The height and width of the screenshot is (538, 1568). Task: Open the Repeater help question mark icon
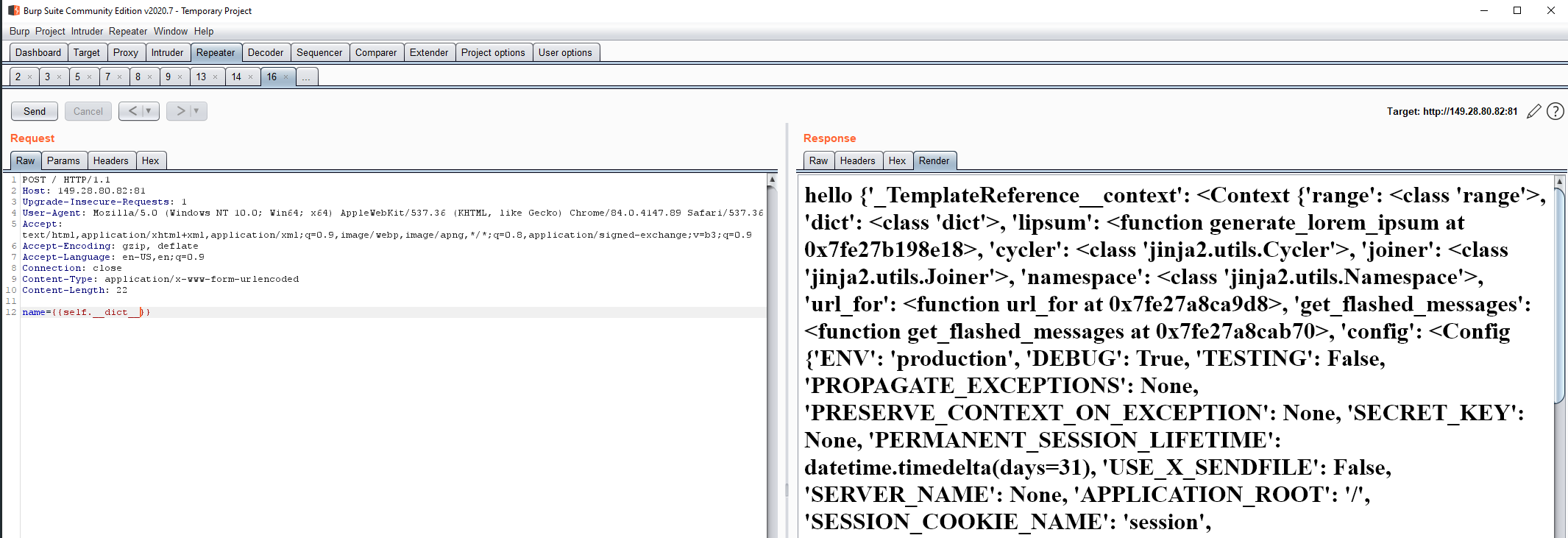click(x=1555, y=111)
